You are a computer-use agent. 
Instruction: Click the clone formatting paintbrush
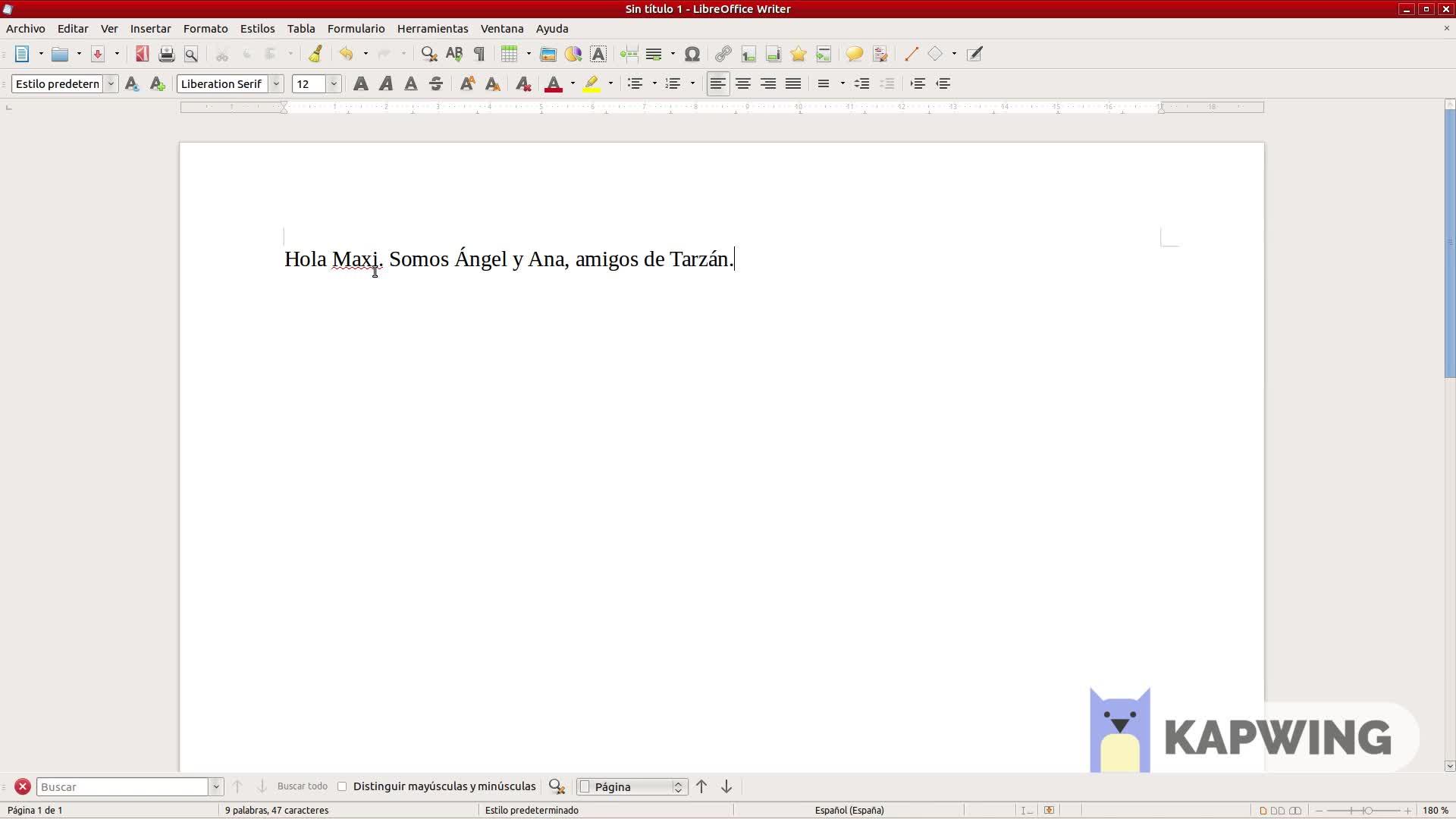tap(315, 54)
